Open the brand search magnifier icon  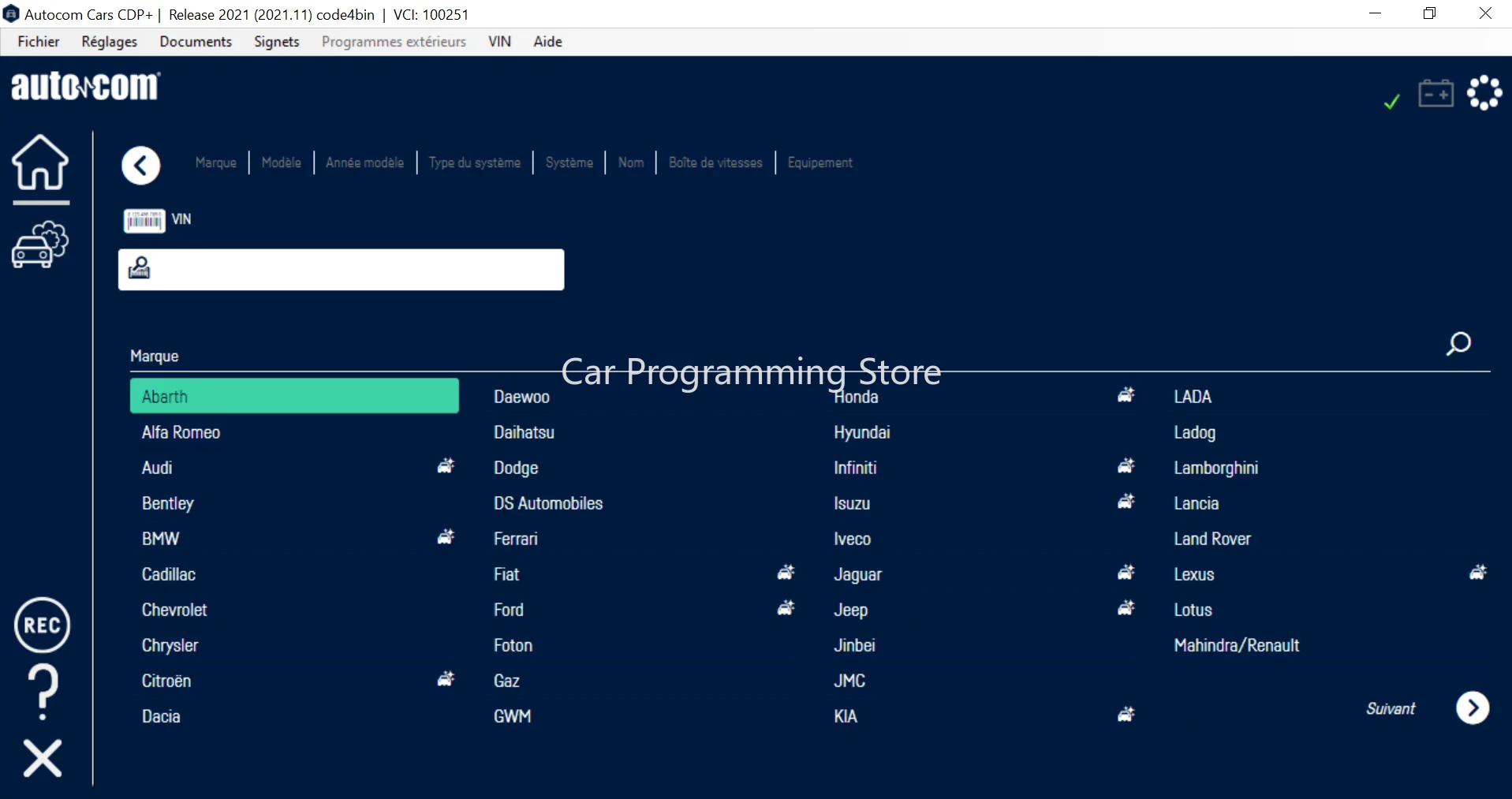pos(1458,344)
